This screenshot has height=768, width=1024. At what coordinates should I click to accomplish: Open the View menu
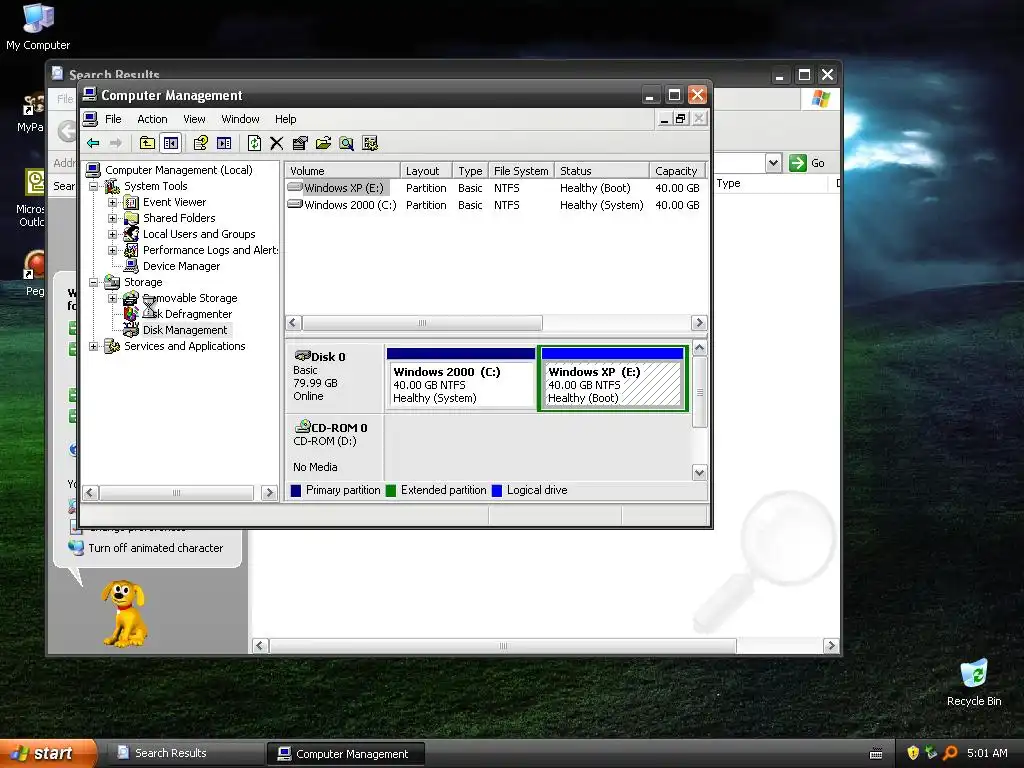(x=194, y=119)
